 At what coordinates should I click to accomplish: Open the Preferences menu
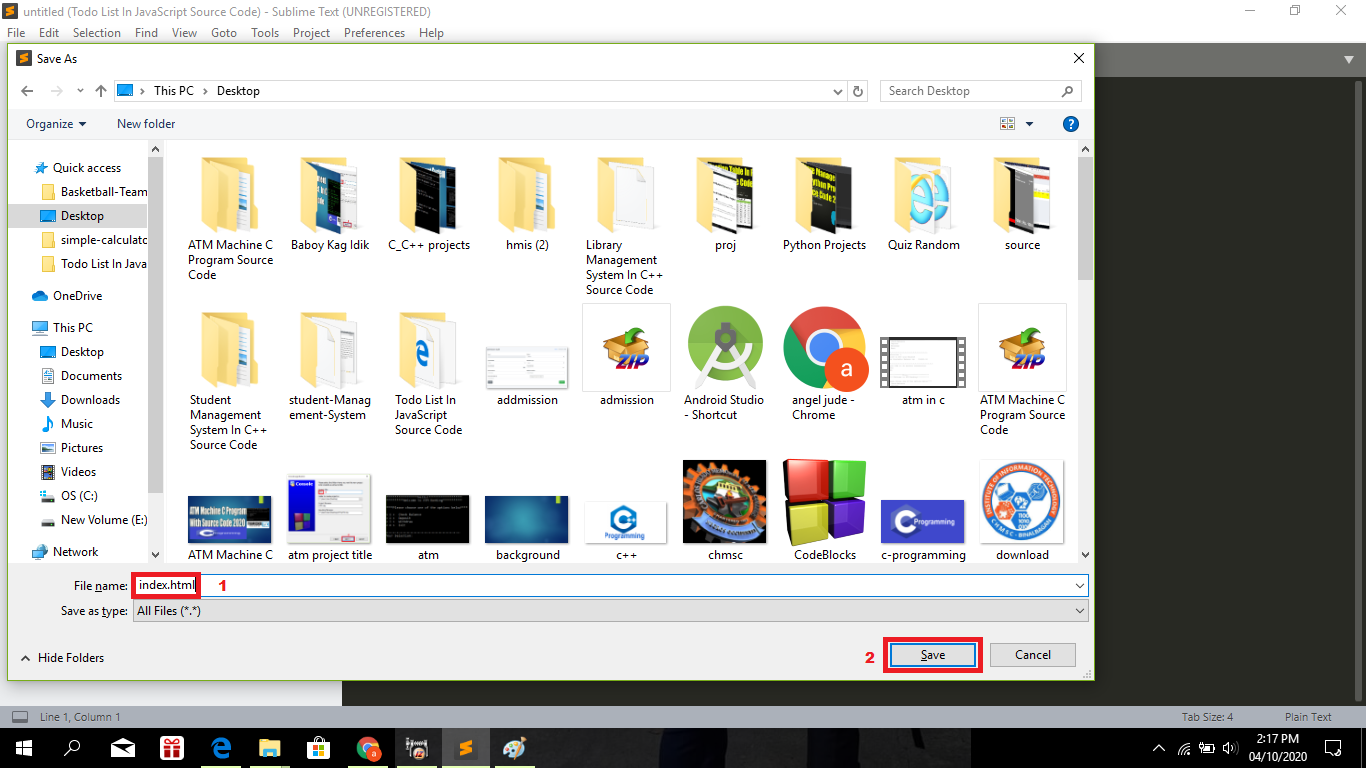click(x=374, y=32)
